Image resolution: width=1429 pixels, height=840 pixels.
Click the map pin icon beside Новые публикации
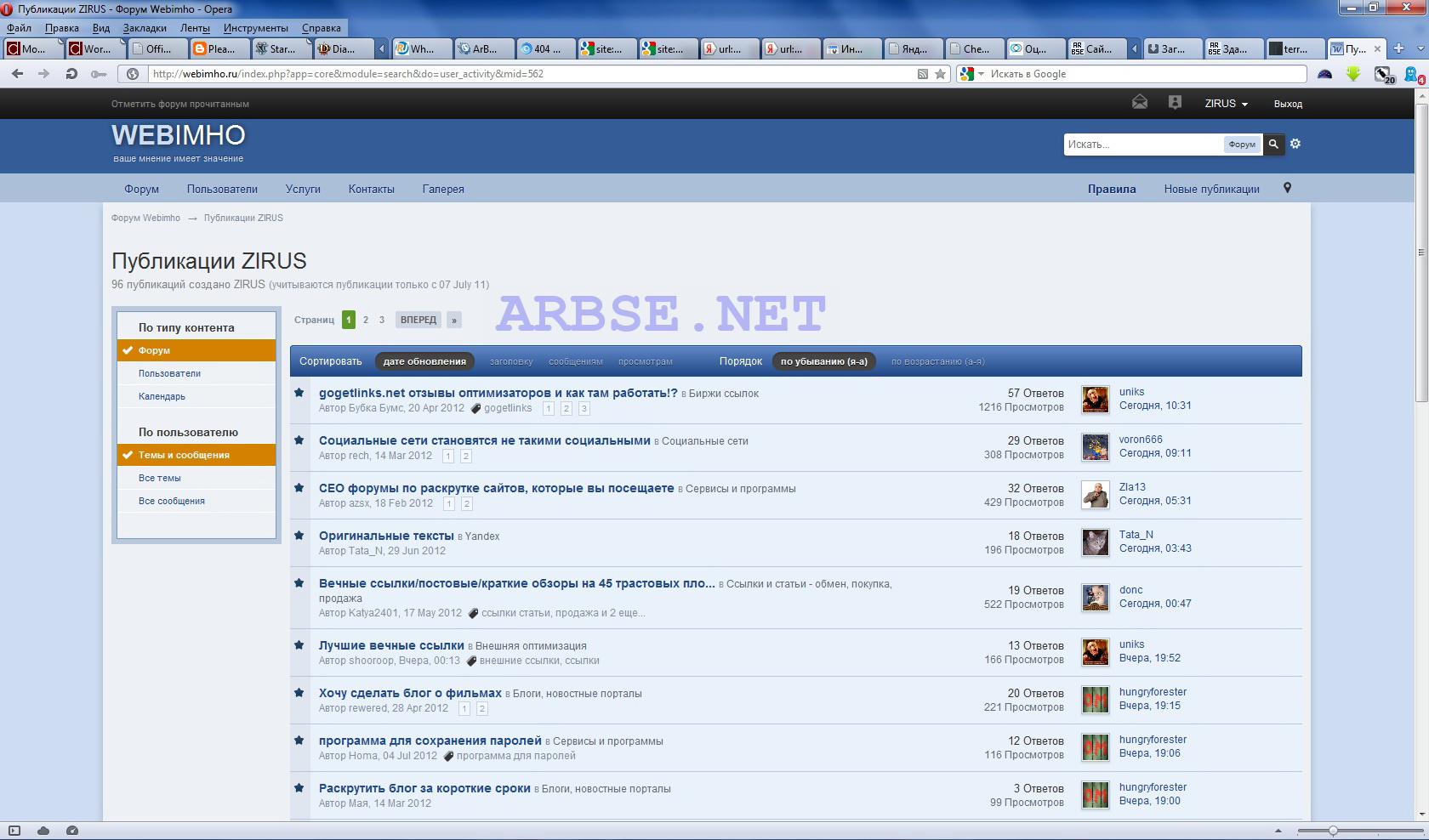[1287, 188]
